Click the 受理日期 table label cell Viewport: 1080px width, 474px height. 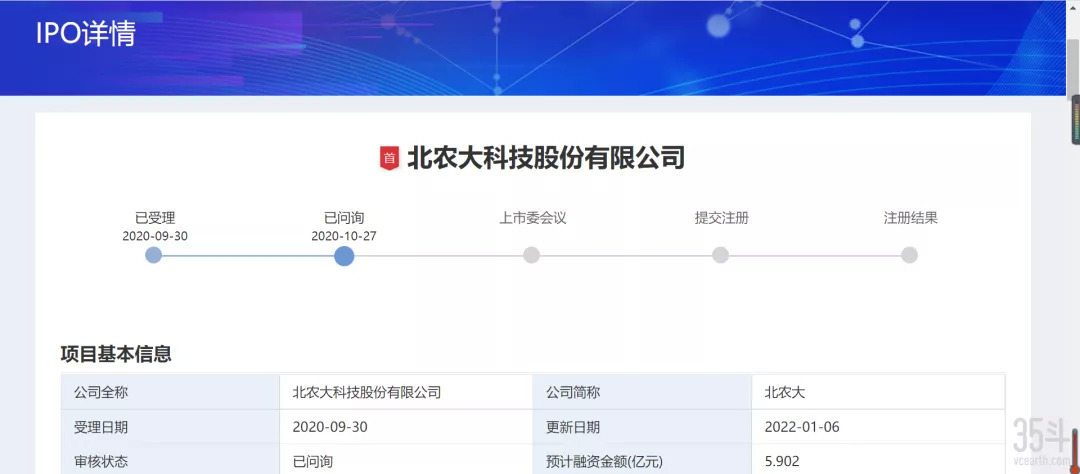pos(170,427)
